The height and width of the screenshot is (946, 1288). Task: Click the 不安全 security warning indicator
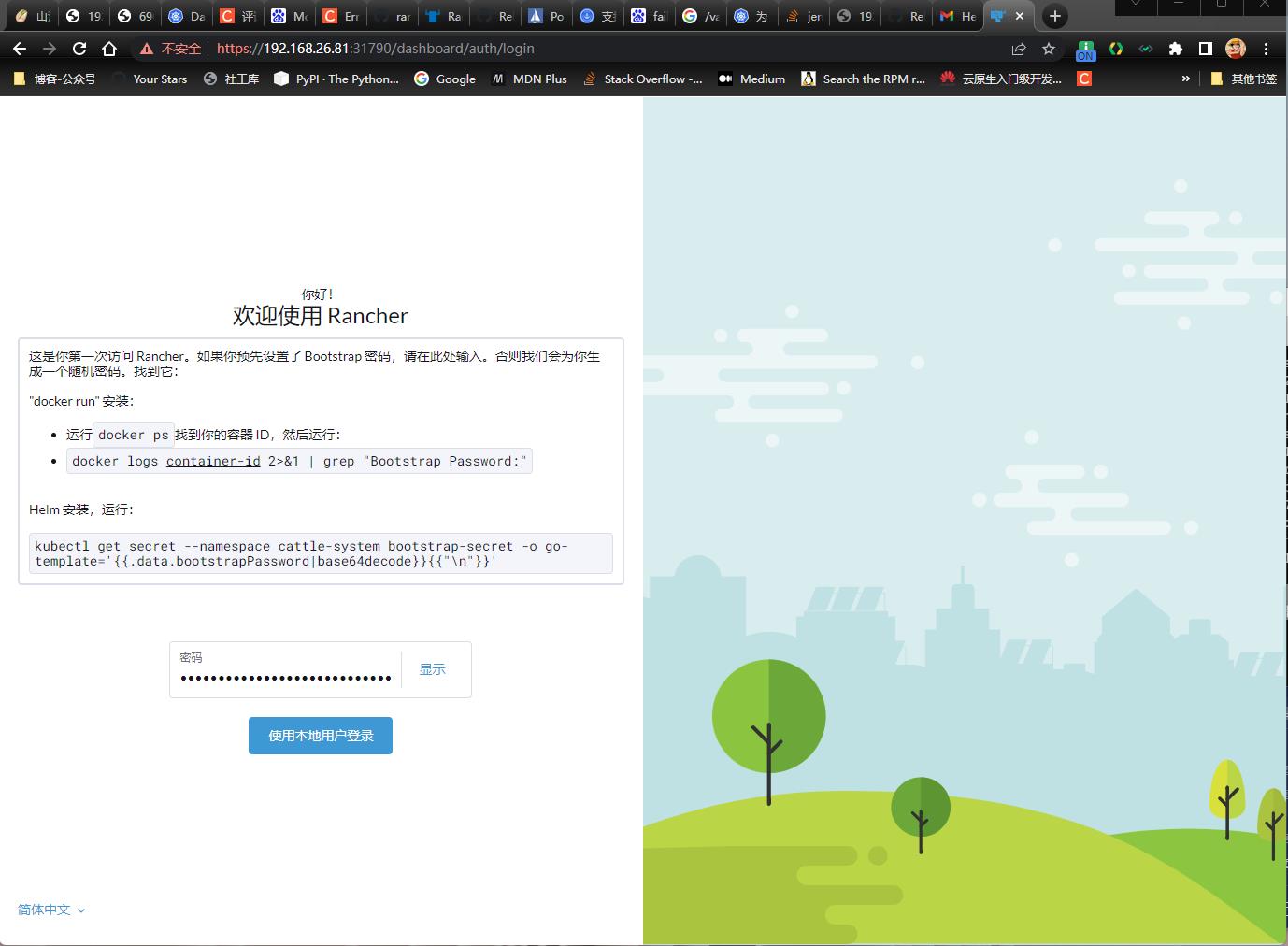pos(171,49)
